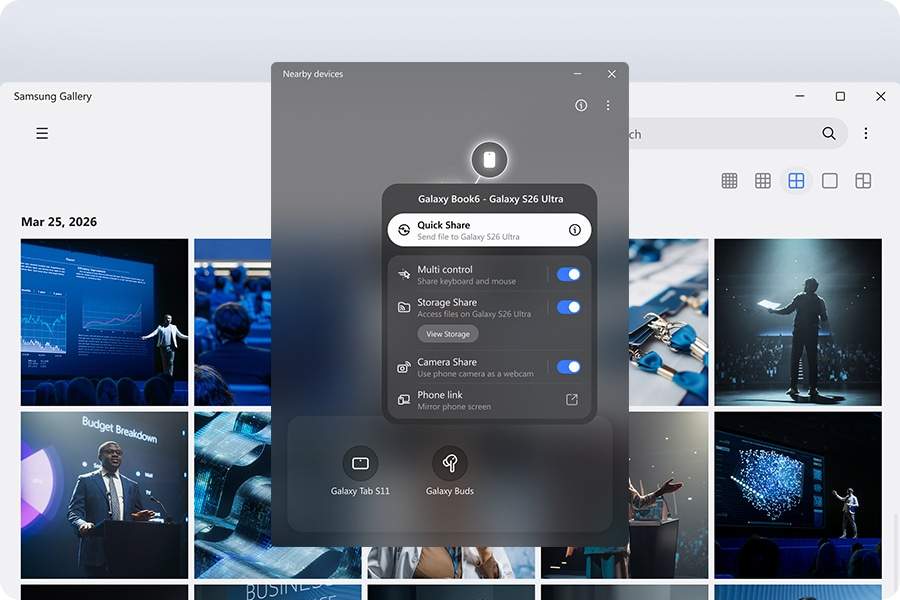The width and height of the screenshot is (900, 600).
Task: Click the connected phone device icon
Action: [489, 160]
